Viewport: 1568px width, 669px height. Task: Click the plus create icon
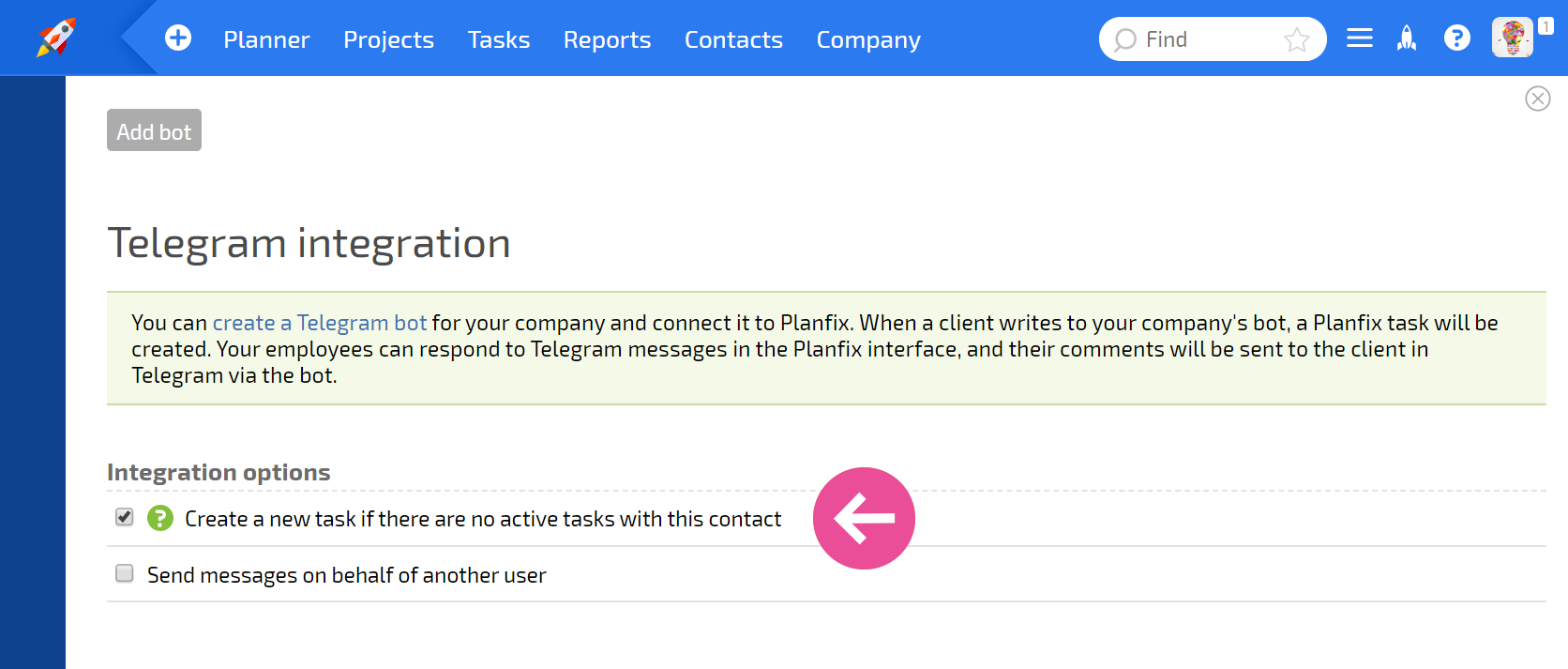pos(178,38)
